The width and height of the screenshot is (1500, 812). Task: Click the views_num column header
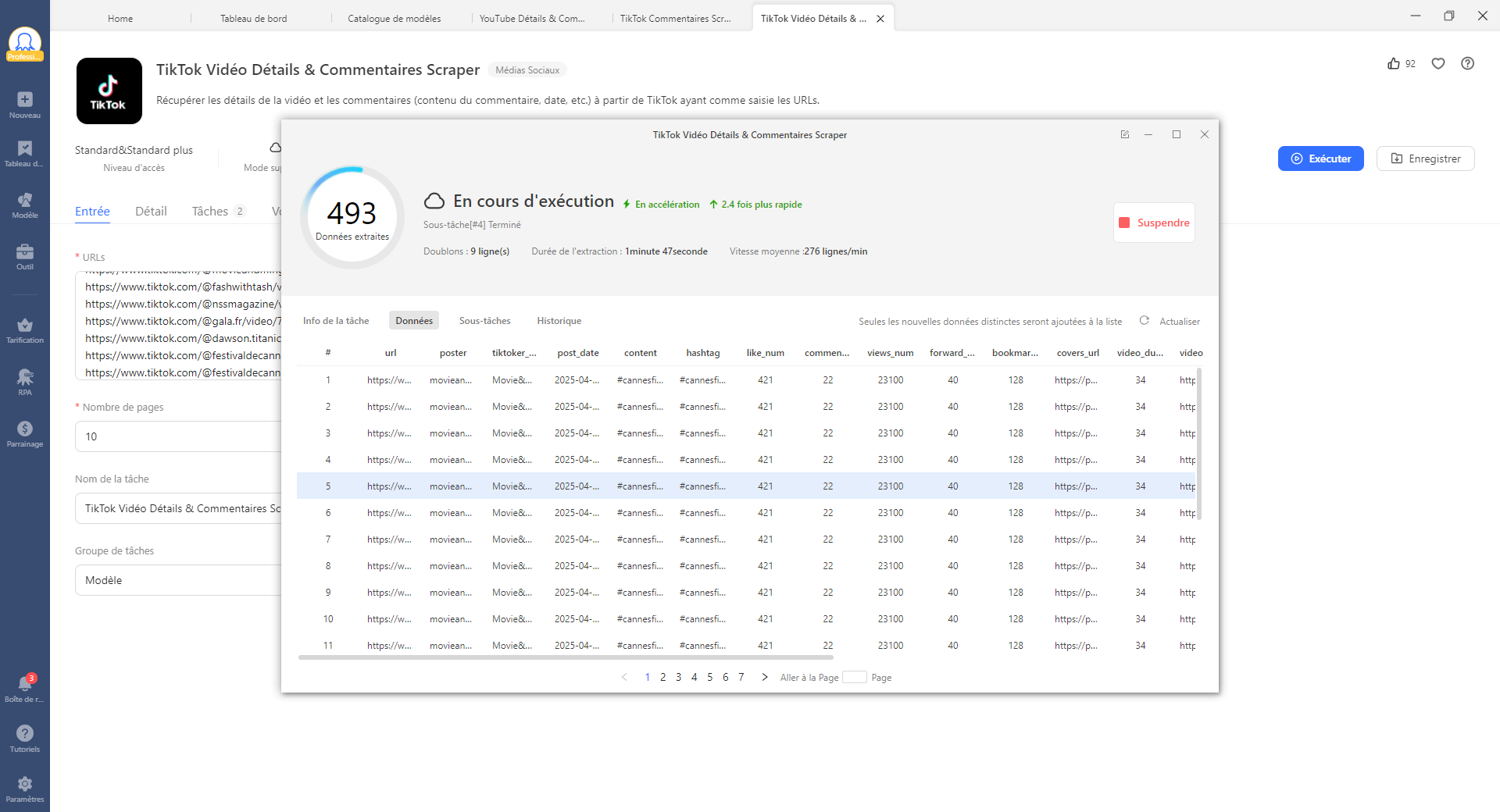(890, 353)
